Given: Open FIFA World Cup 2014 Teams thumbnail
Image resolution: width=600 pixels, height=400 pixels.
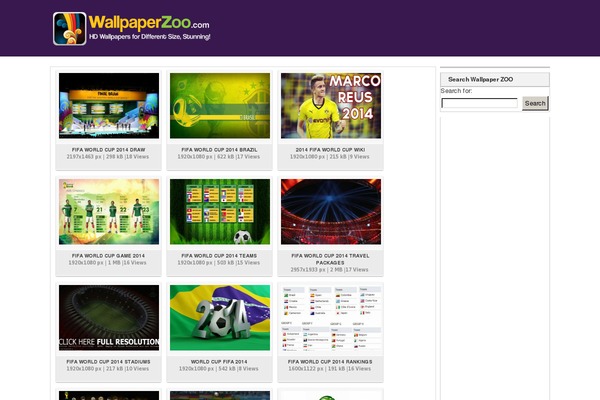Looking at the screenshot, I should [x=220, y=212].
